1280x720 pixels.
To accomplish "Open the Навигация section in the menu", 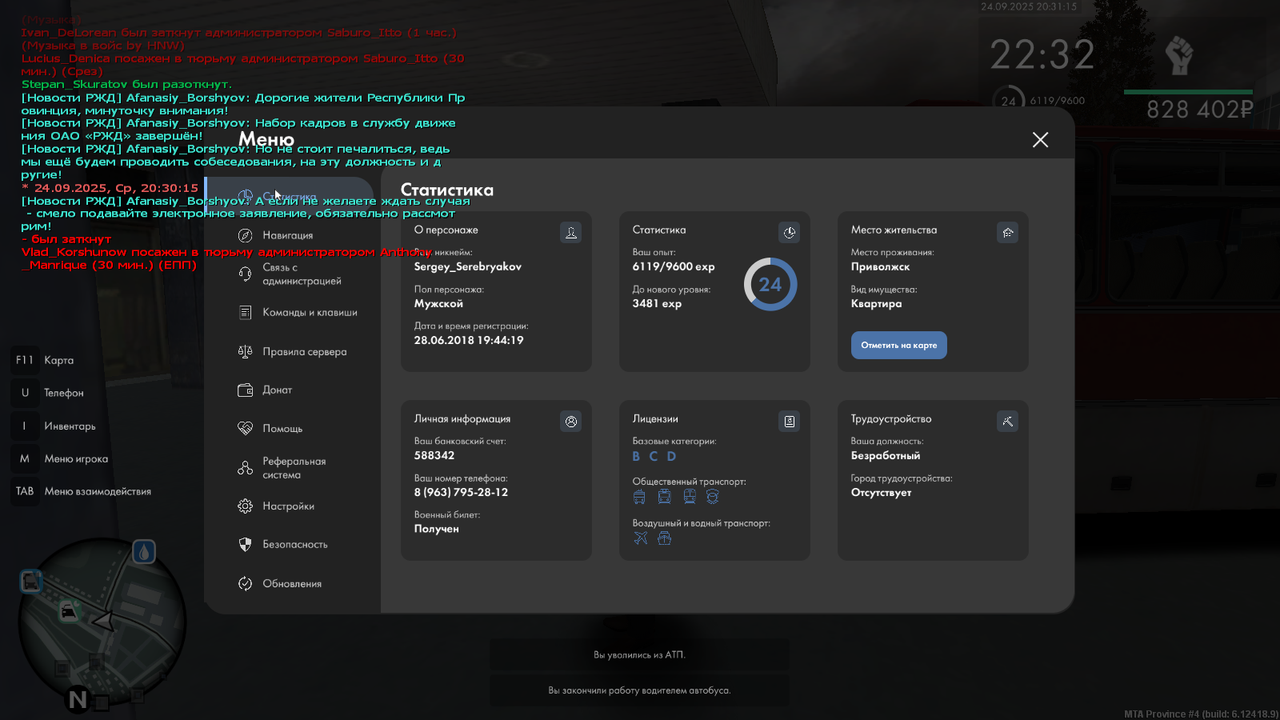I will (290, 236).
